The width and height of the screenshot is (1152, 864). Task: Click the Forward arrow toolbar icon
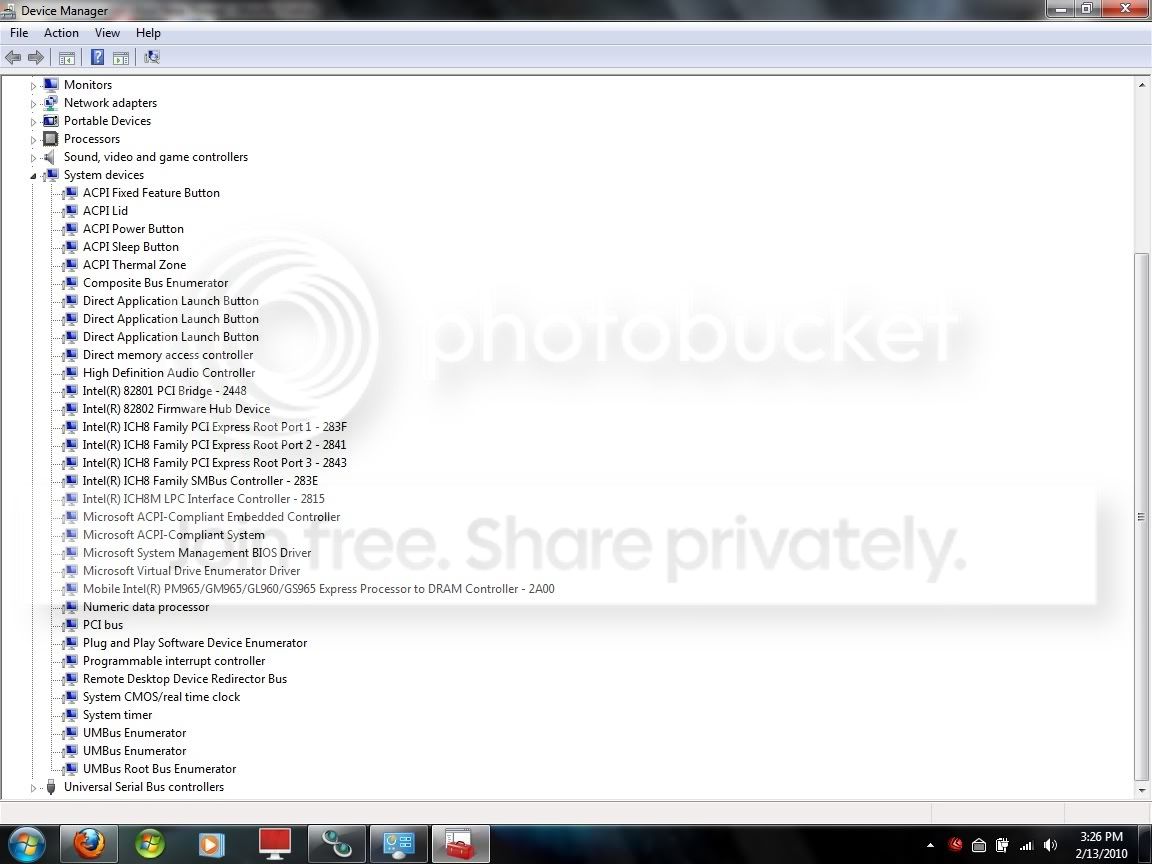(35, 57)
